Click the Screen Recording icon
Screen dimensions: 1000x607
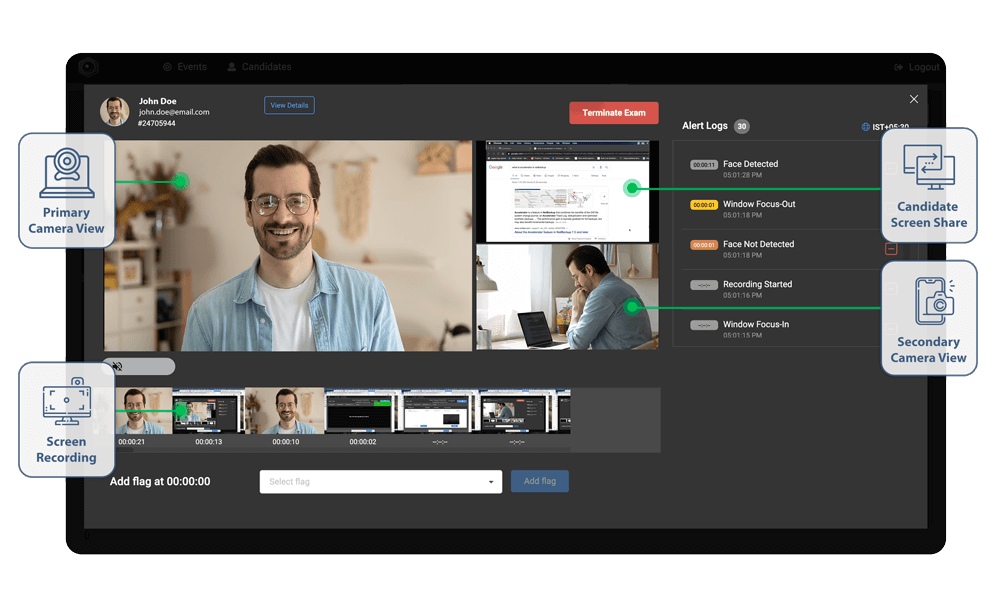(67, 403)
